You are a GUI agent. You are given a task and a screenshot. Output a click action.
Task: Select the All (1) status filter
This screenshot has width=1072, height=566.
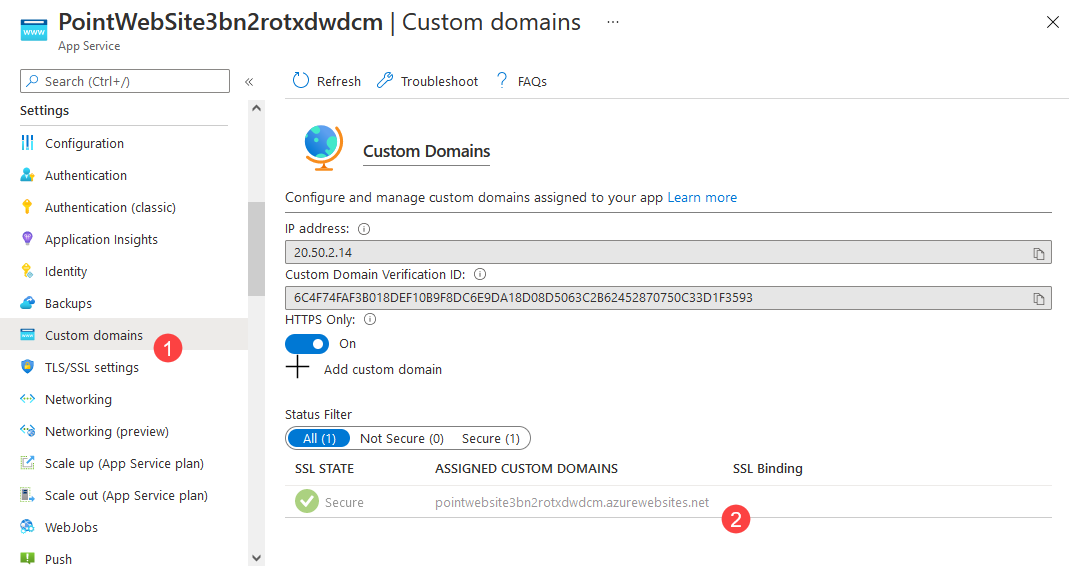coord(319,438)
